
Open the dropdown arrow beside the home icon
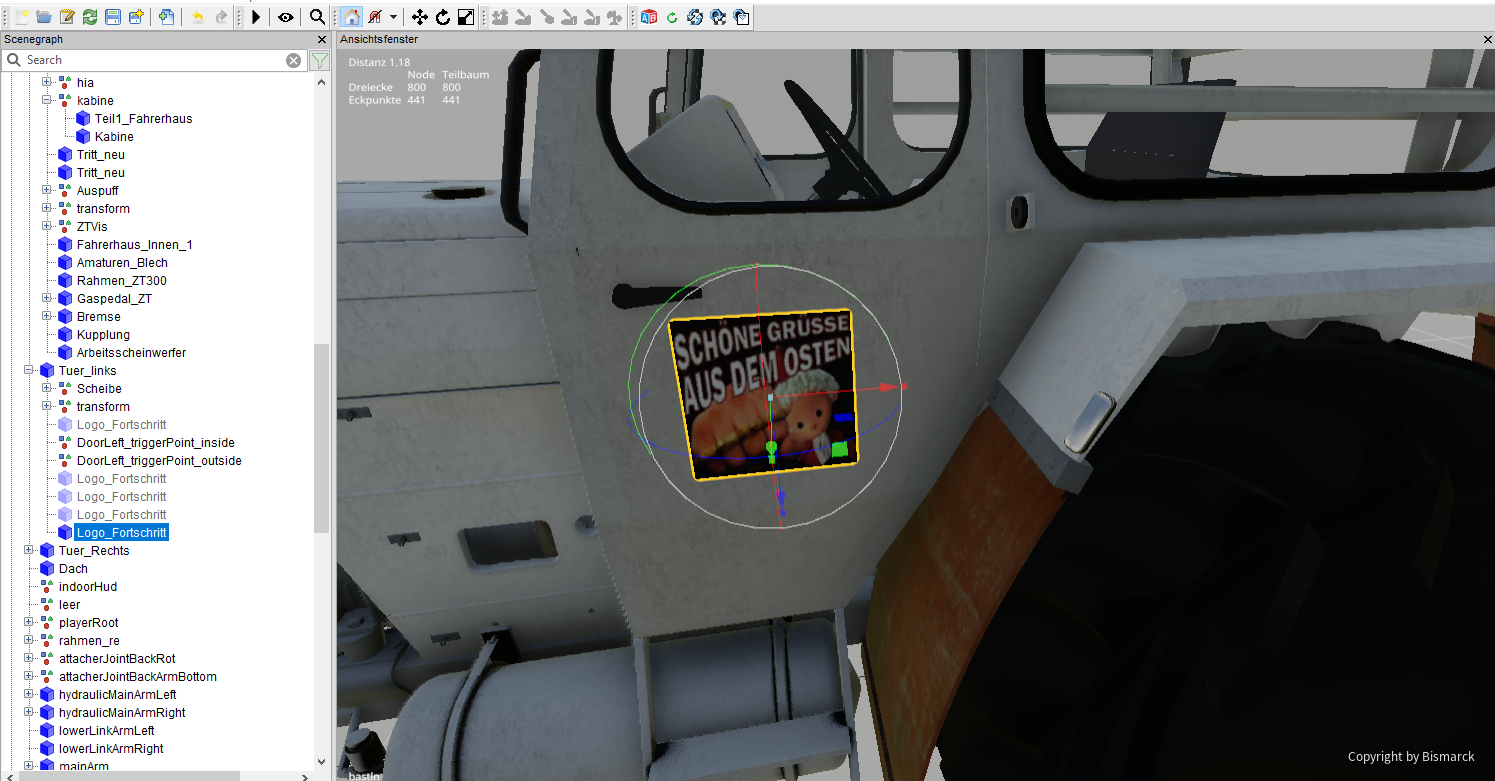[x=394, y=17]
